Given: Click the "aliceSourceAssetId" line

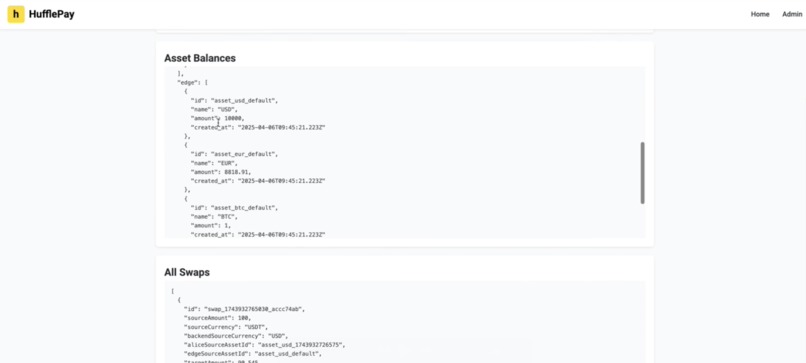Looking at the screenshot, I should tap(264, 345).
